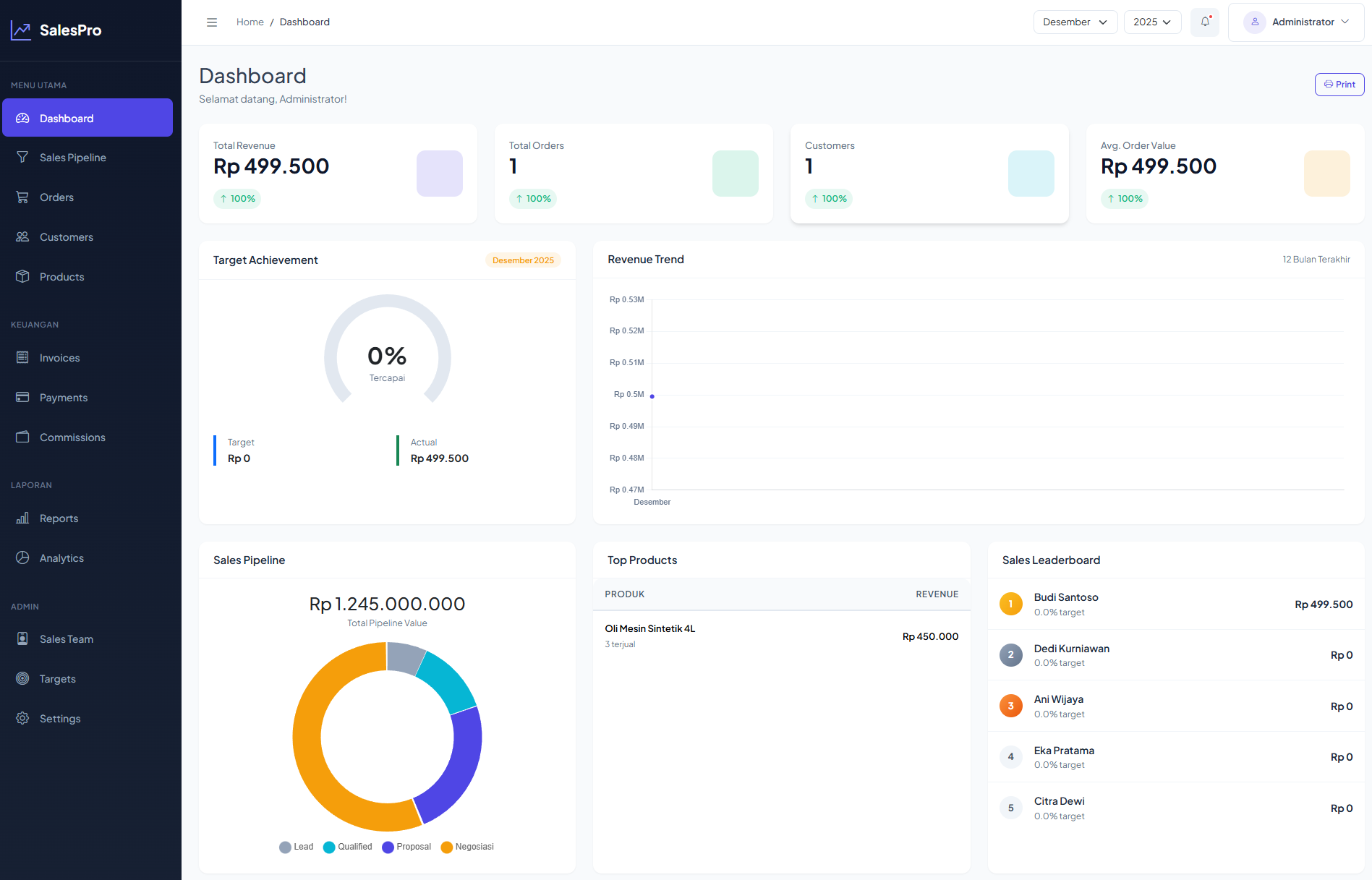Screen dimensions: 1372x880
Task: Open the Reports page from sidebar
Action: click(59, 518)
